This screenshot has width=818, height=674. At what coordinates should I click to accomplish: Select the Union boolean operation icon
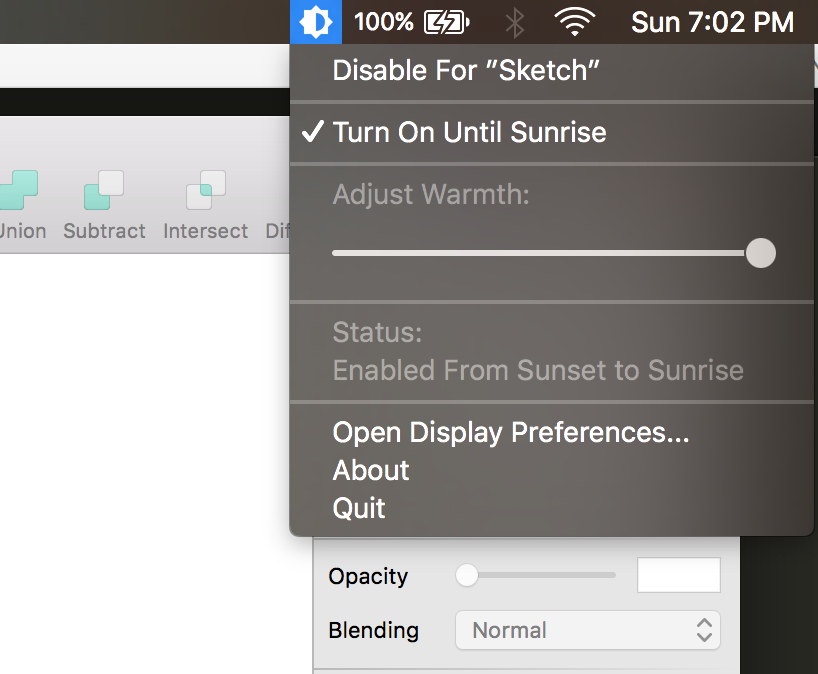tap(18, 189)
